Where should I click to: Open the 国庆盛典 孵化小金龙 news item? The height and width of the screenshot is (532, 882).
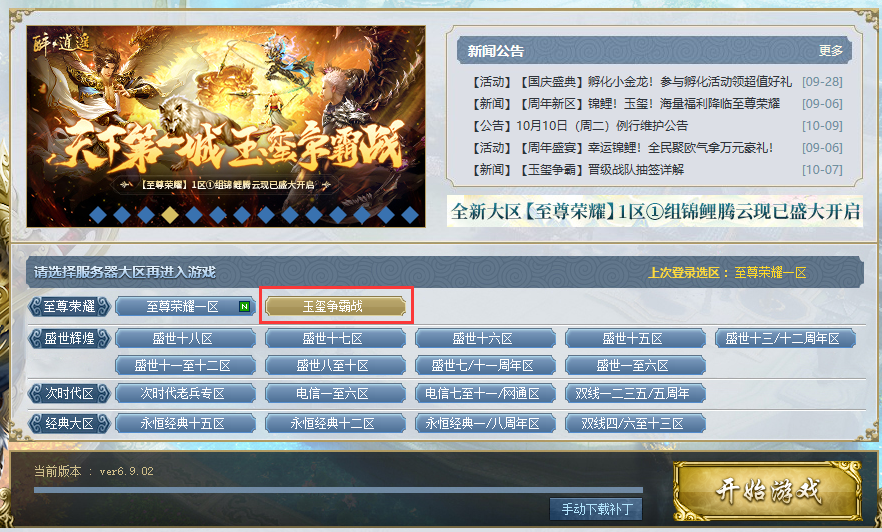[x=632, y=82]
